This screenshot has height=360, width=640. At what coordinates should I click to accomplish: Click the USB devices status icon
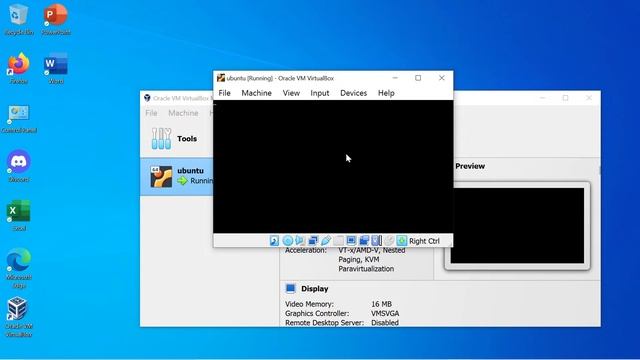(x=326, y=241)
